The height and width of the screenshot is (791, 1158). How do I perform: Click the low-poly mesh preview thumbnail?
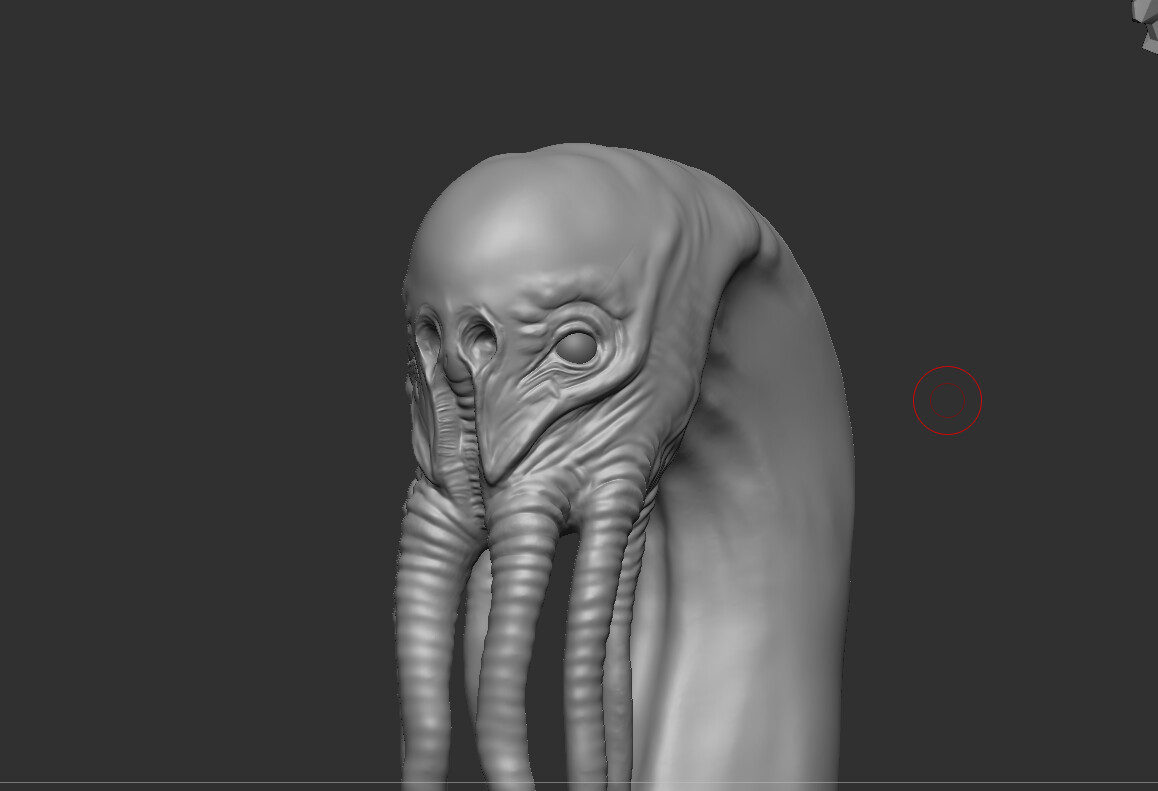pyautogui.click(x=1144, y=20)
